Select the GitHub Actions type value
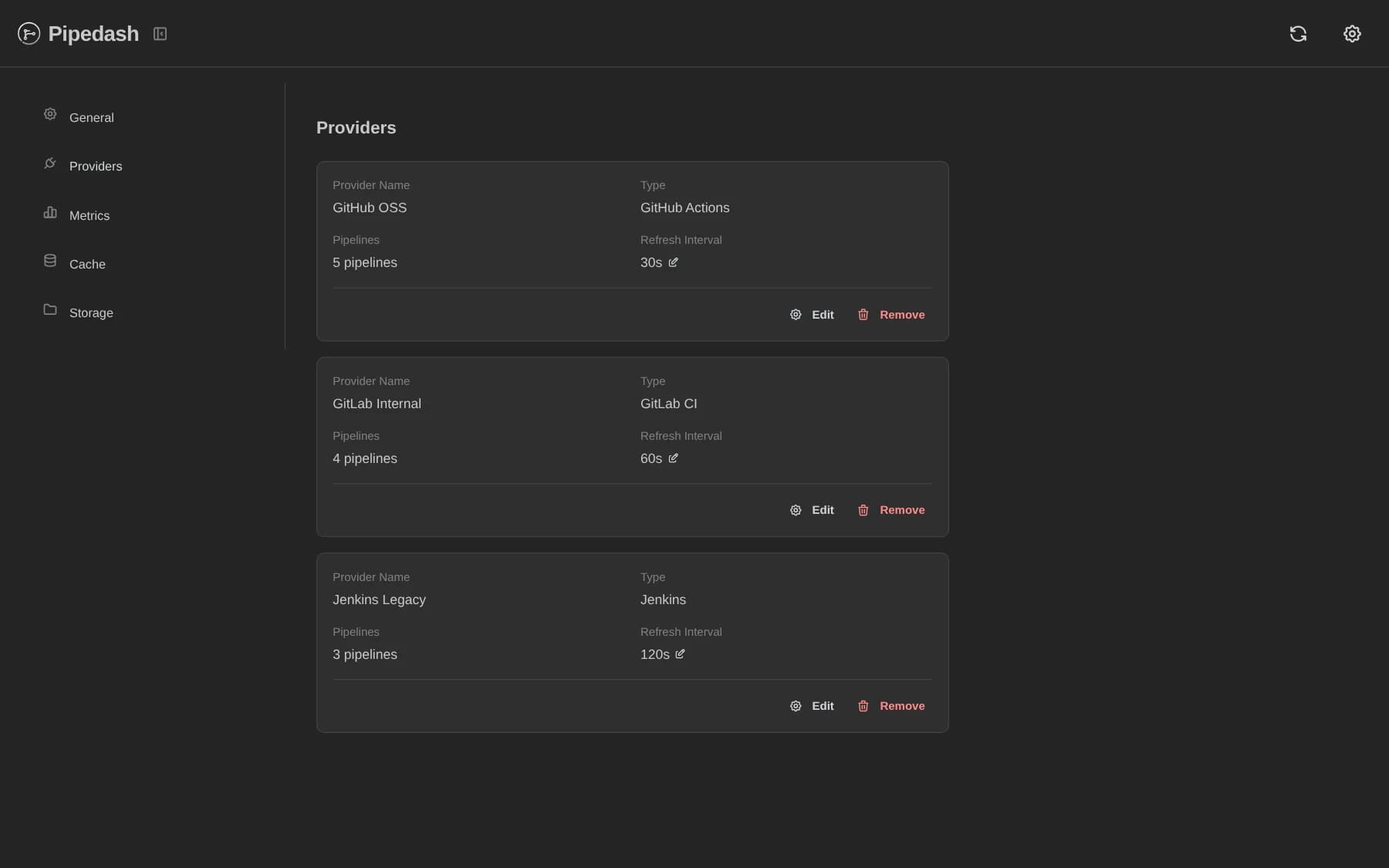1389x868 pixels. tap(684, 208)
